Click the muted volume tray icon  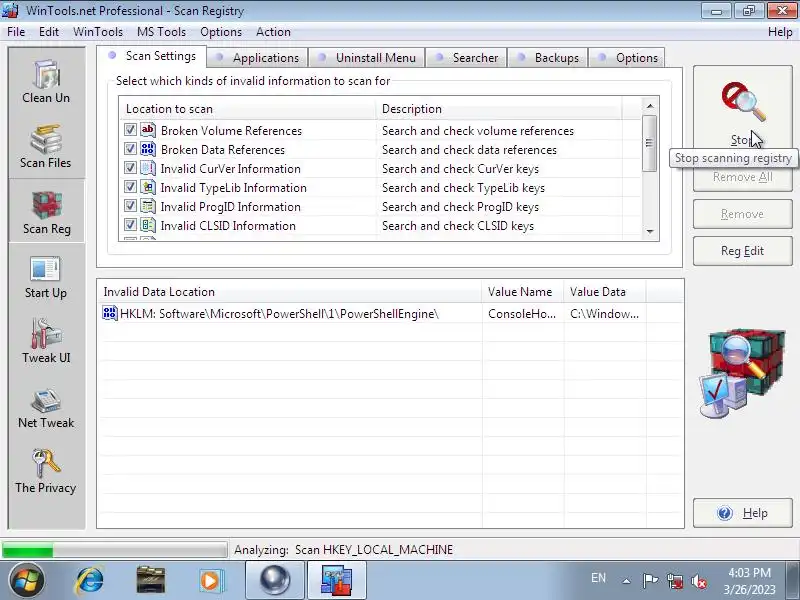click(x=698, y=581)
